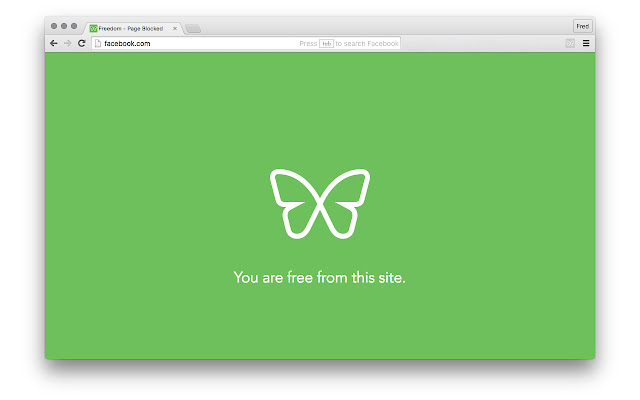Screen dimensions: 640x400
Task: Reload the facebook.com page
Action: click(x=82, y=43)
